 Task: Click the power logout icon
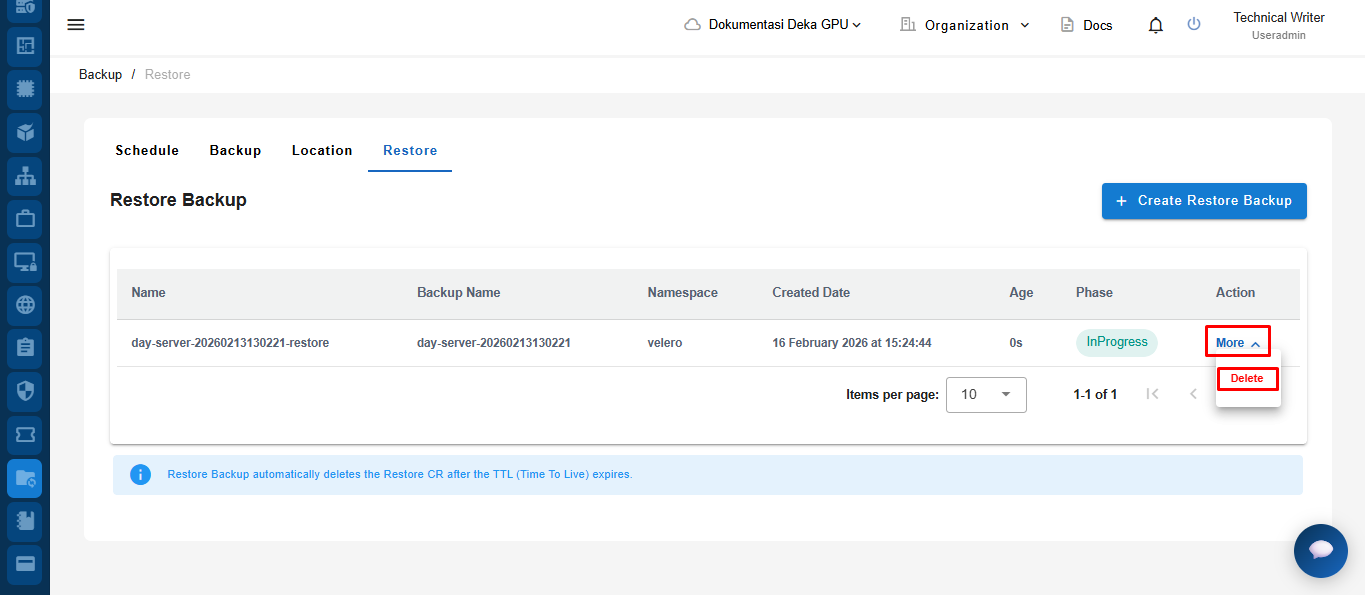1194,25
